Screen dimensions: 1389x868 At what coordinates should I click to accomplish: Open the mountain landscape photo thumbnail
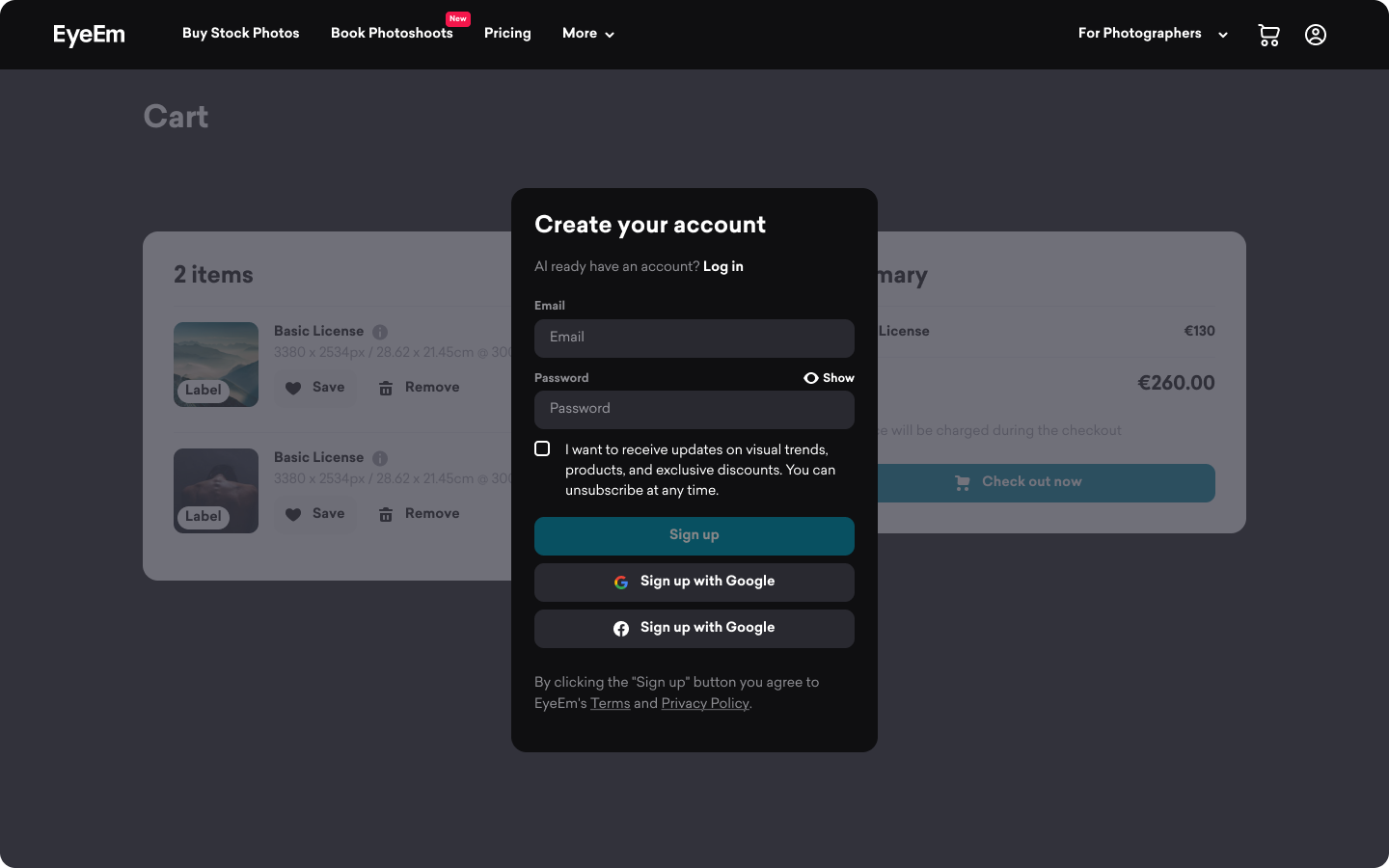pos(216,365)
